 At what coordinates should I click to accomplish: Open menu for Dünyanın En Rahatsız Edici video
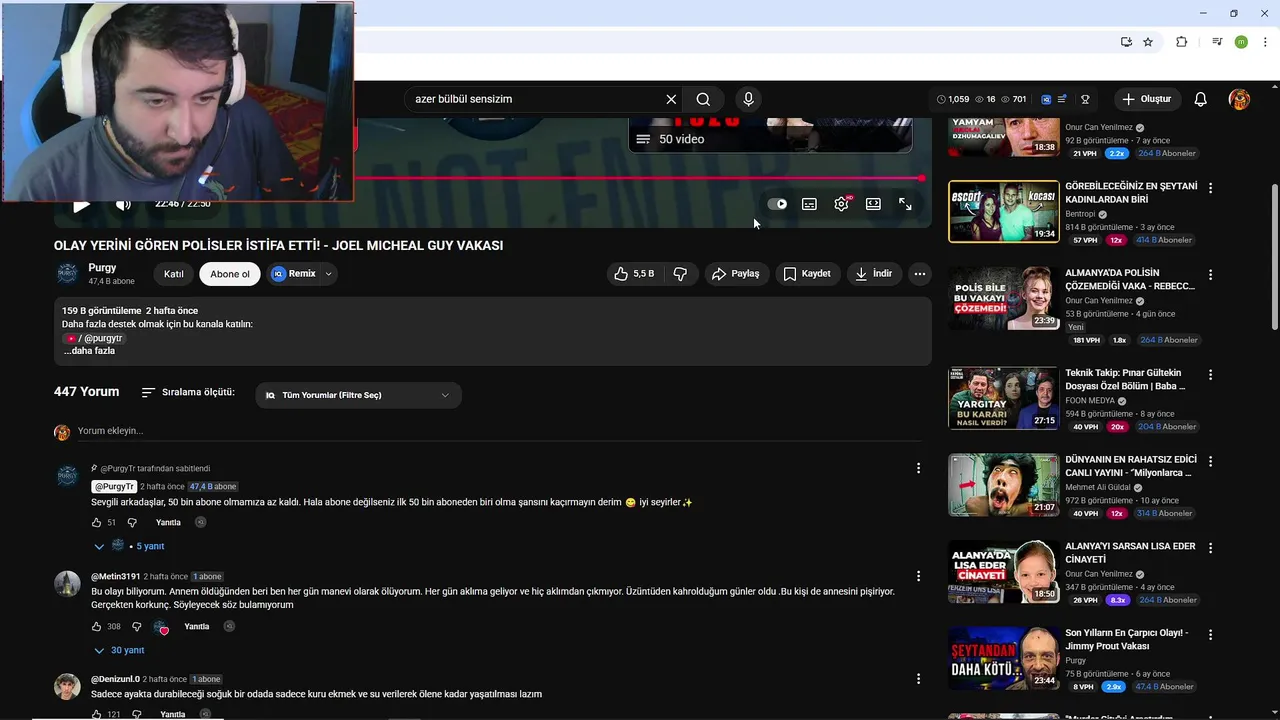click(1210, 462)
